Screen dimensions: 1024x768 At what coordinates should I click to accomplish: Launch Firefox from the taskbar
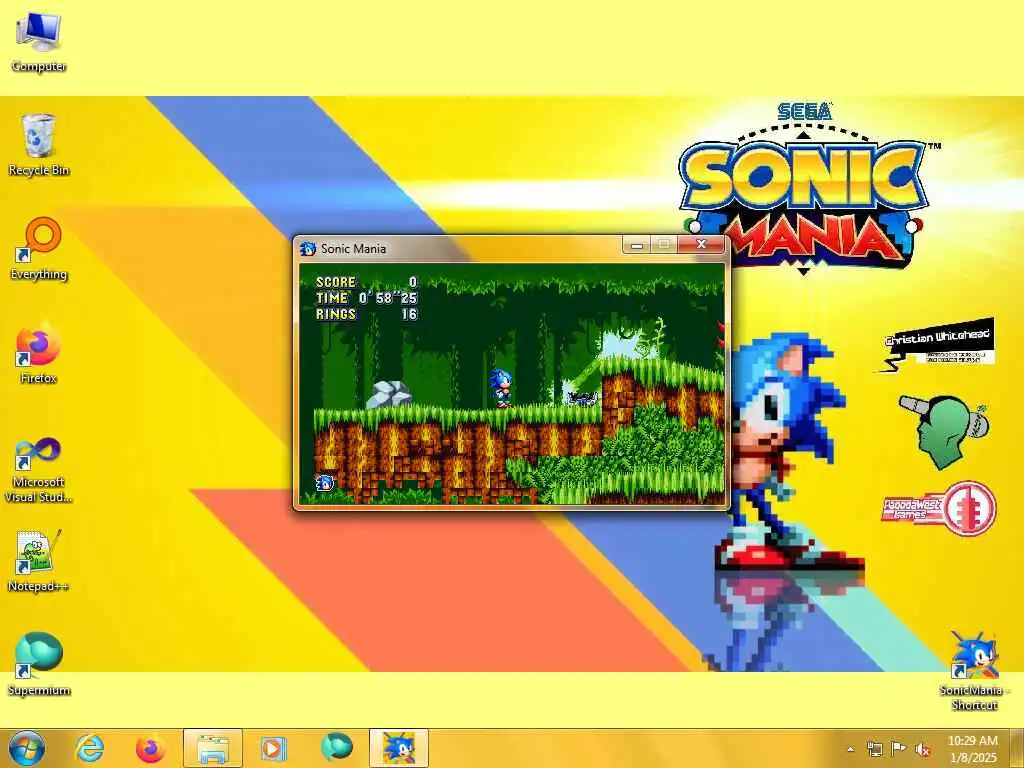coord(150,748)
